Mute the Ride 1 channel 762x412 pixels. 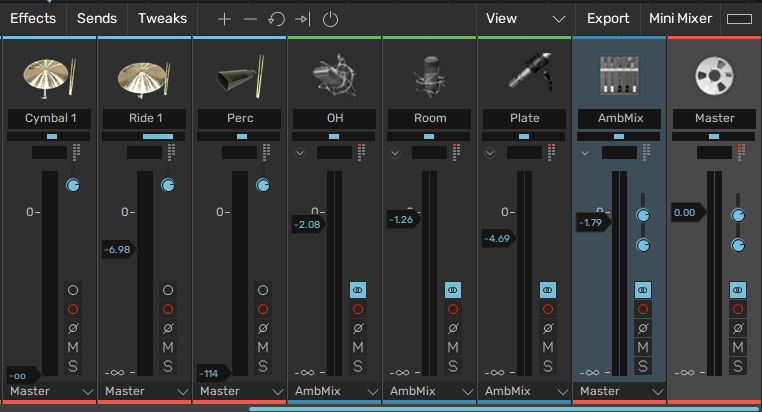(168, 347)
